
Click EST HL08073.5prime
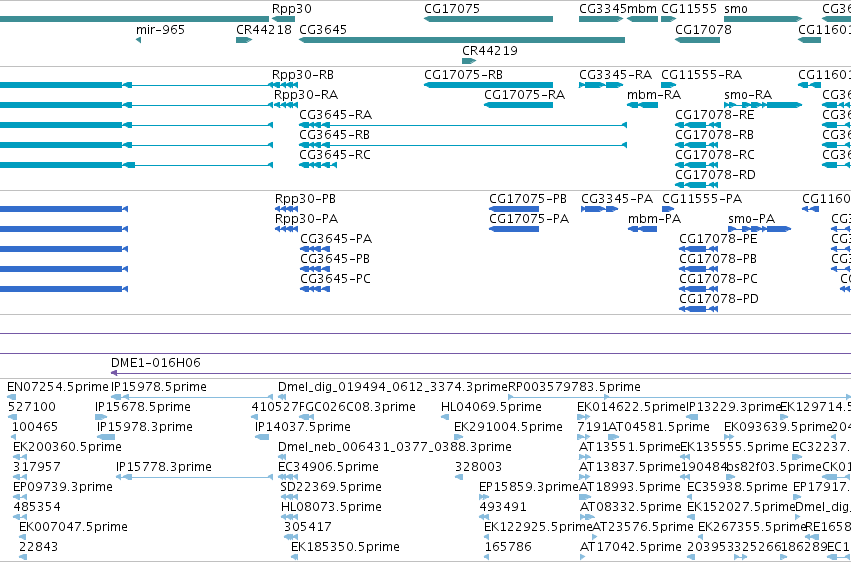[x=331, y=508]
